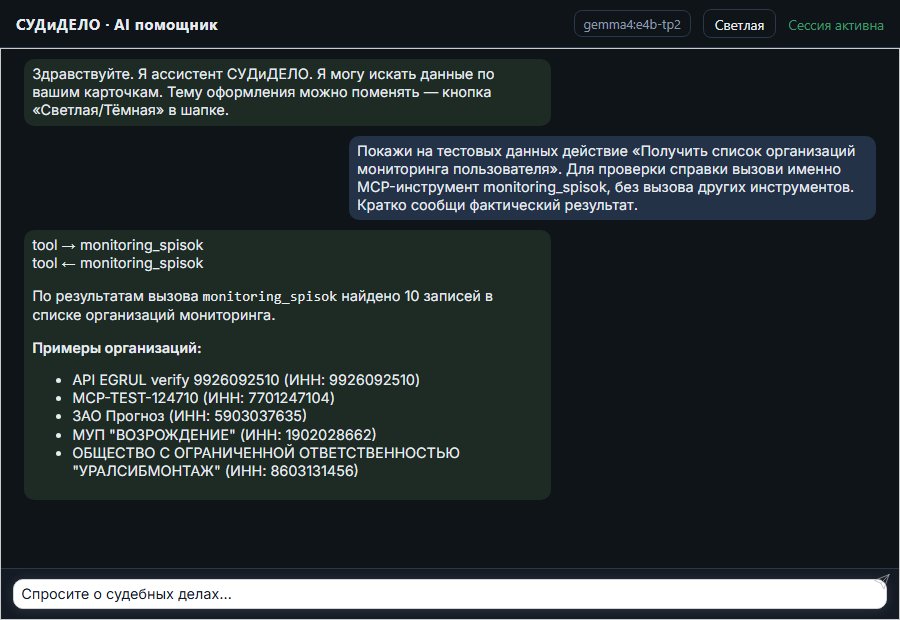Click the "Примеры организаций:" heading

point(117,348)
